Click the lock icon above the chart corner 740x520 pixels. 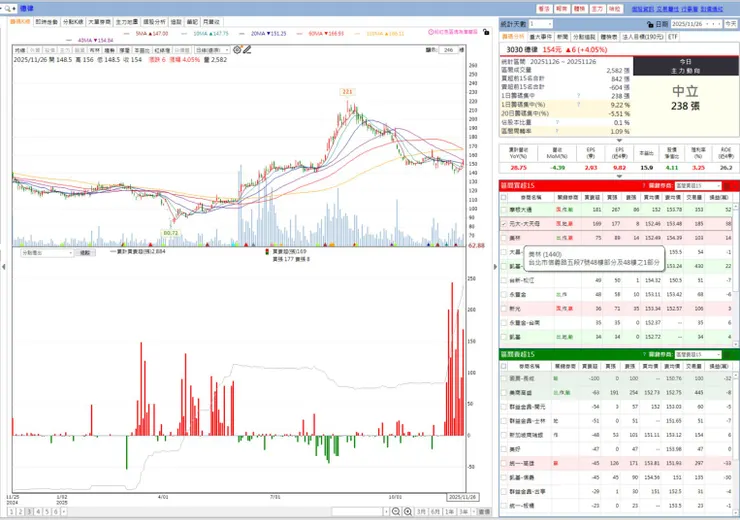[486, 32]
